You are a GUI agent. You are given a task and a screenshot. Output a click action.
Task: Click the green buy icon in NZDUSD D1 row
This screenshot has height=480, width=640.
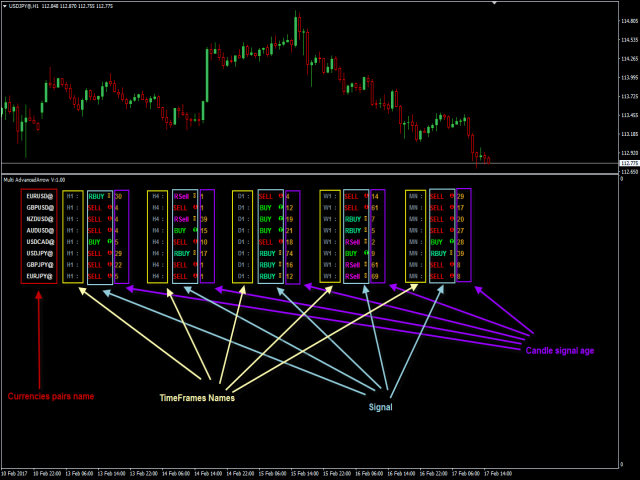pyautogui.click(x=281, y=219)
